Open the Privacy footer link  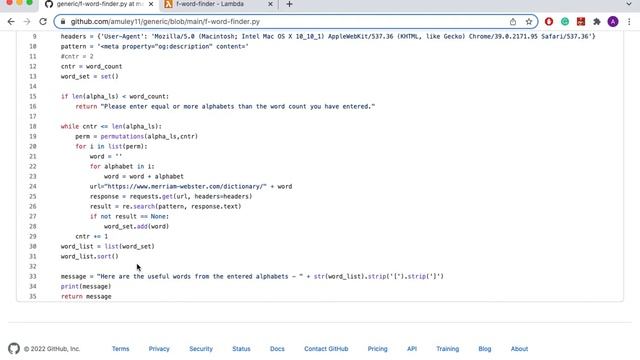159,349
